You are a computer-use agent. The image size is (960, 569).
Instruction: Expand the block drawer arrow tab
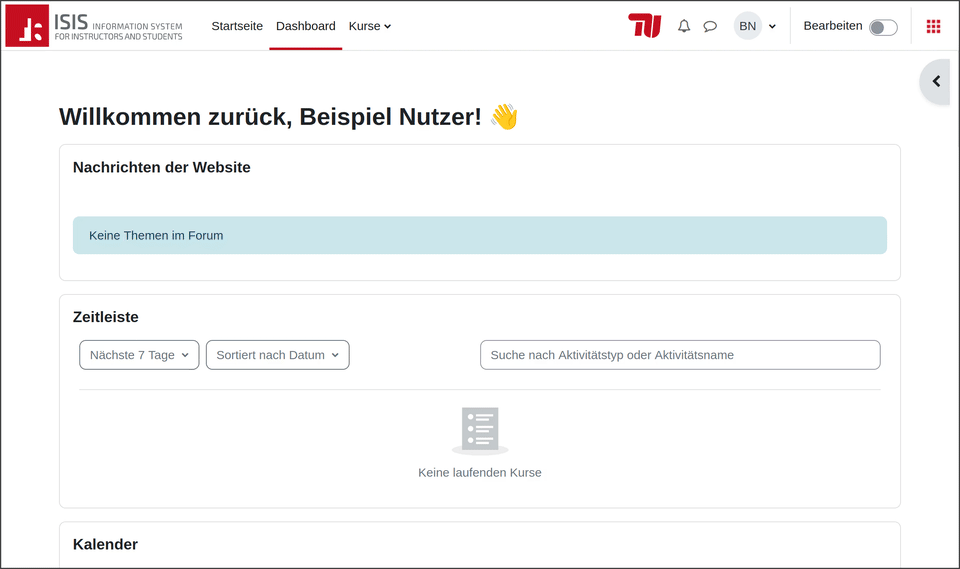[936, 81]
